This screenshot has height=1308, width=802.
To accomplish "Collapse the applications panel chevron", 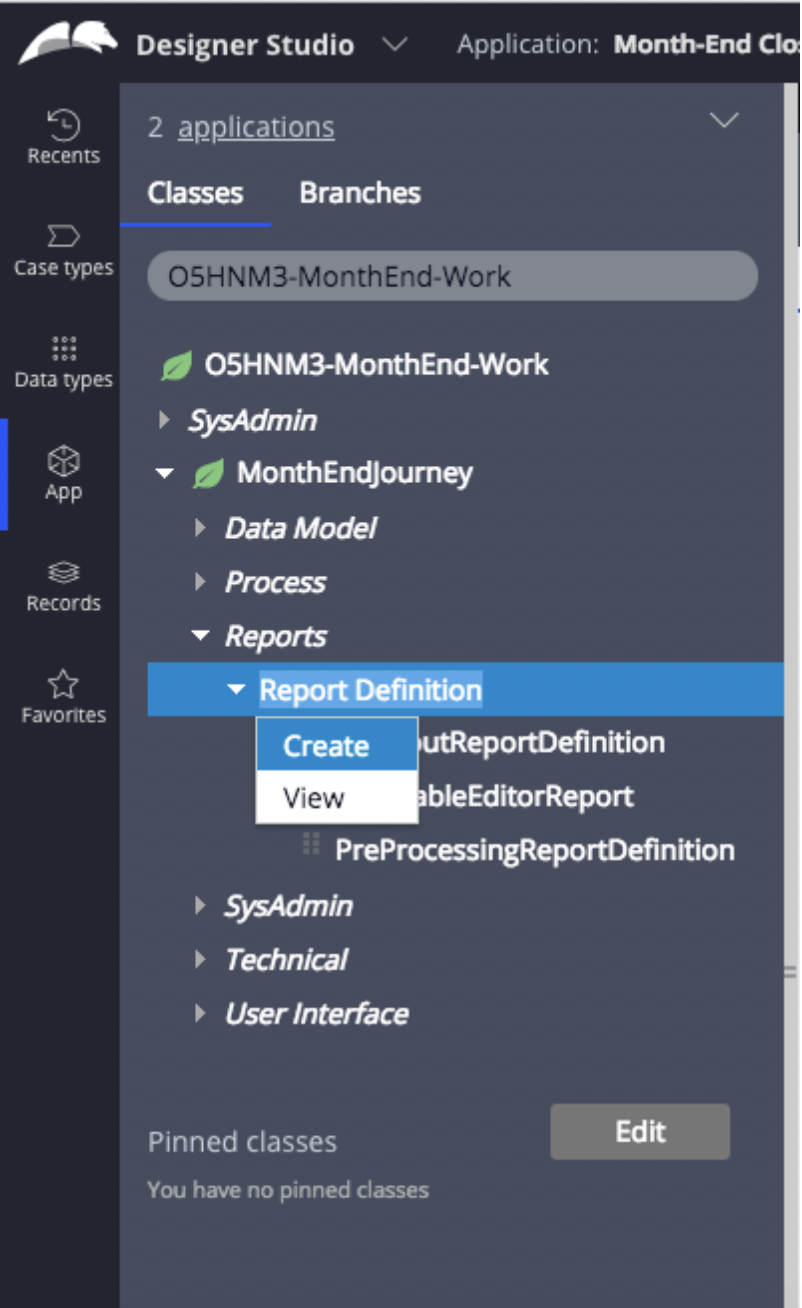I will [x=723, y=120].
